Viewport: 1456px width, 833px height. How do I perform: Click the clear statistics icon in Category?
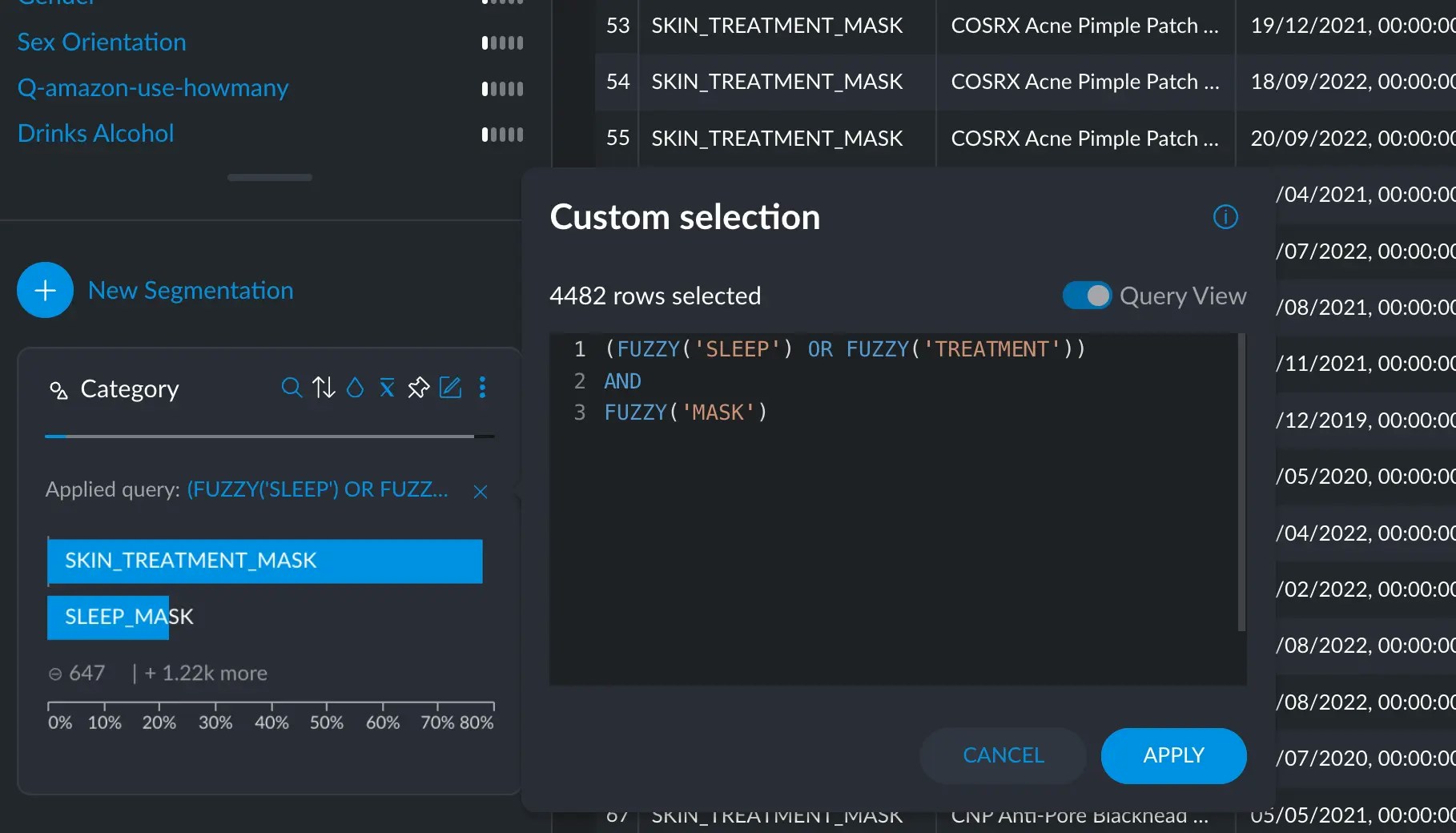(x=387, y=388)
